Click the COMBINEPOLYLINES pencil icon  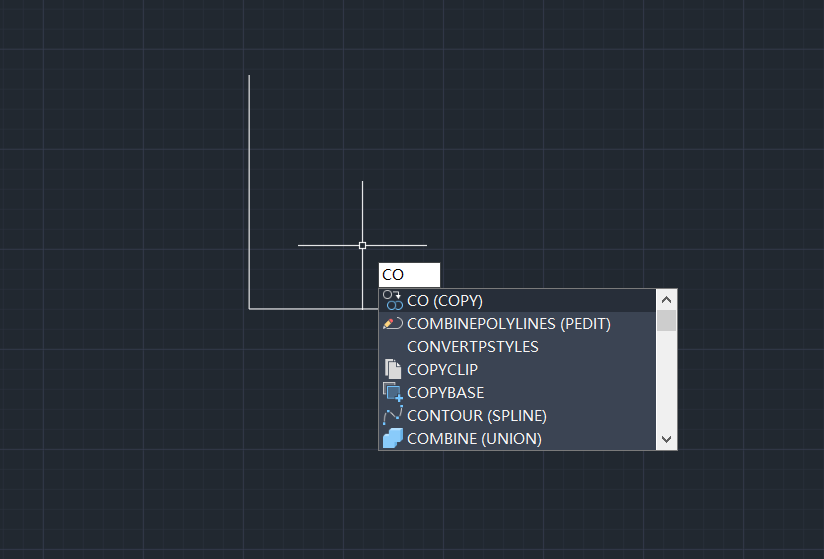392,323
